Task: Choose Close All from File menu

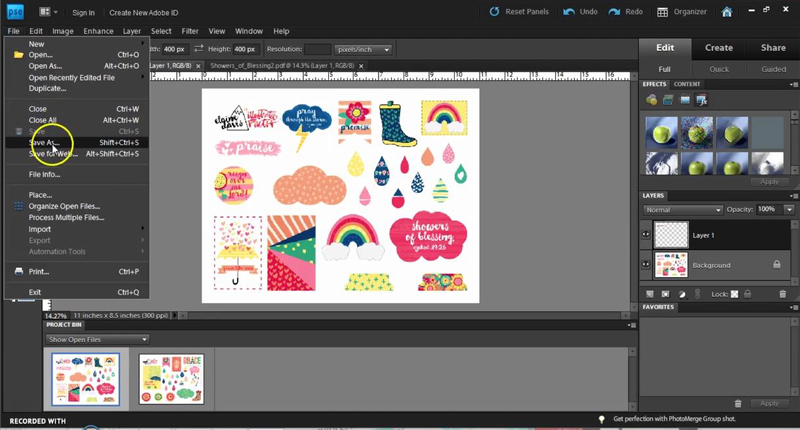Action: [x=77, y=120]
